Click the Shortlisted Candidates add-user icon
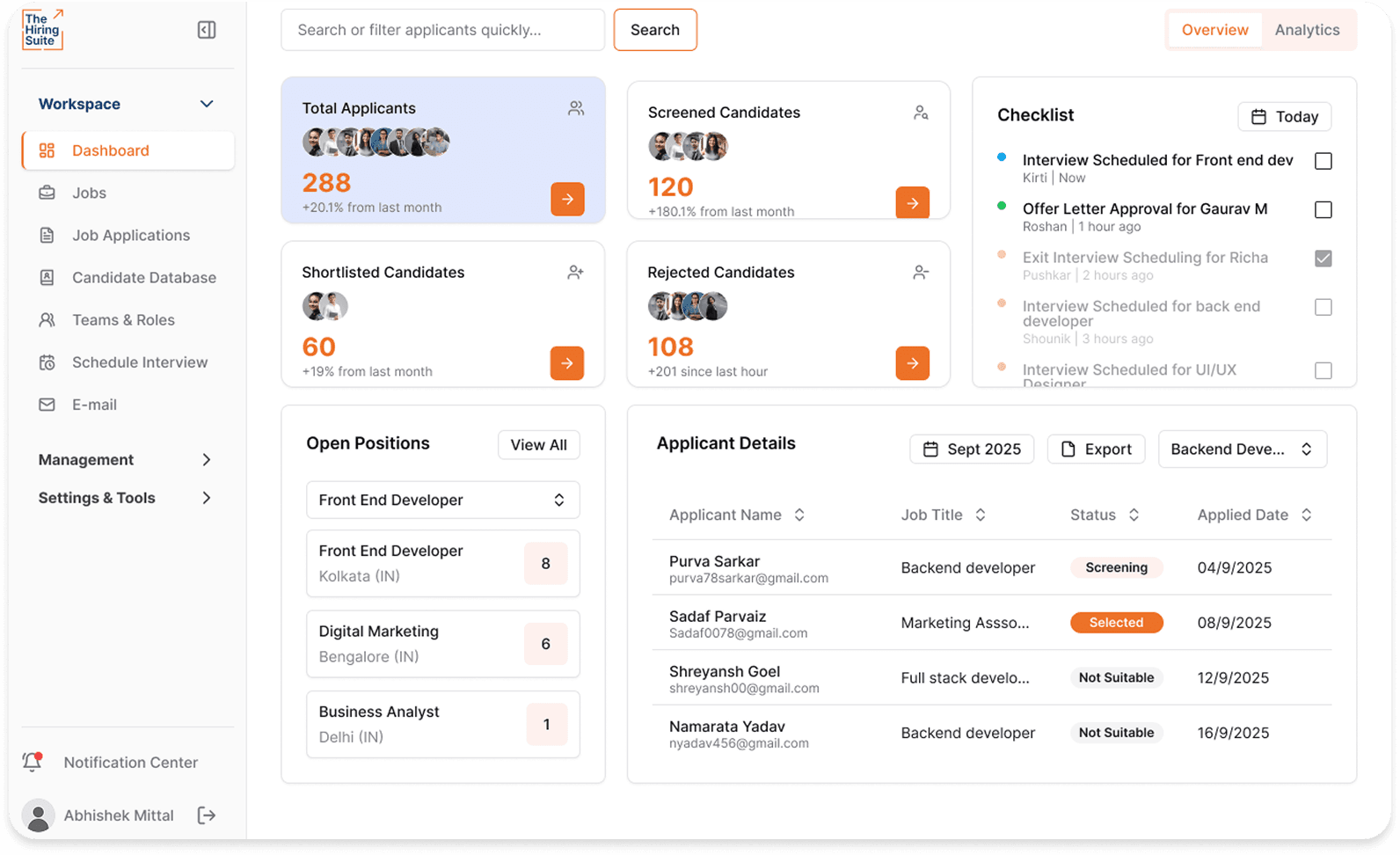This screenshot has height=855, width=1400. [x=575, y=273]
